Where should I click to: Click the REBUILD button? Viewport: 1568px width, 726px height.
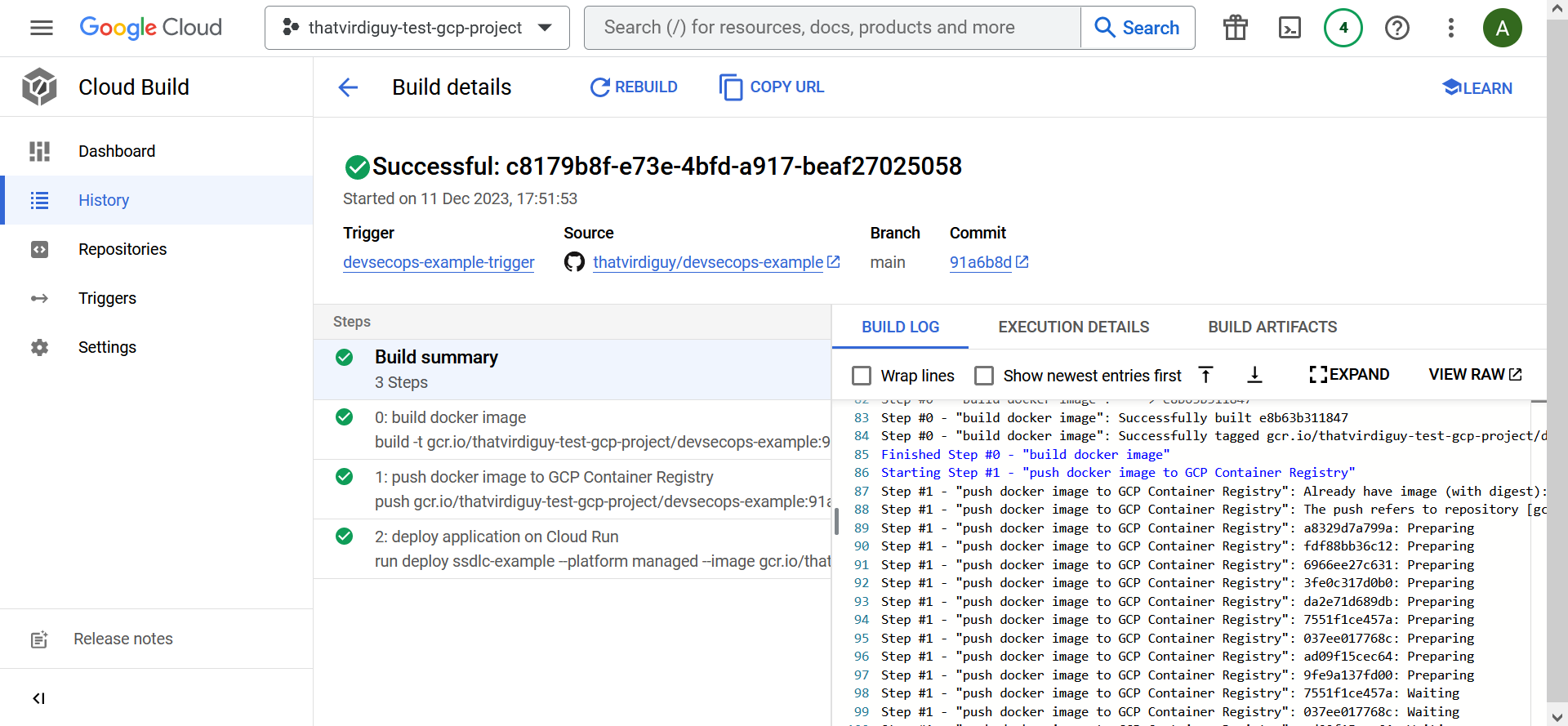point(634,87)
